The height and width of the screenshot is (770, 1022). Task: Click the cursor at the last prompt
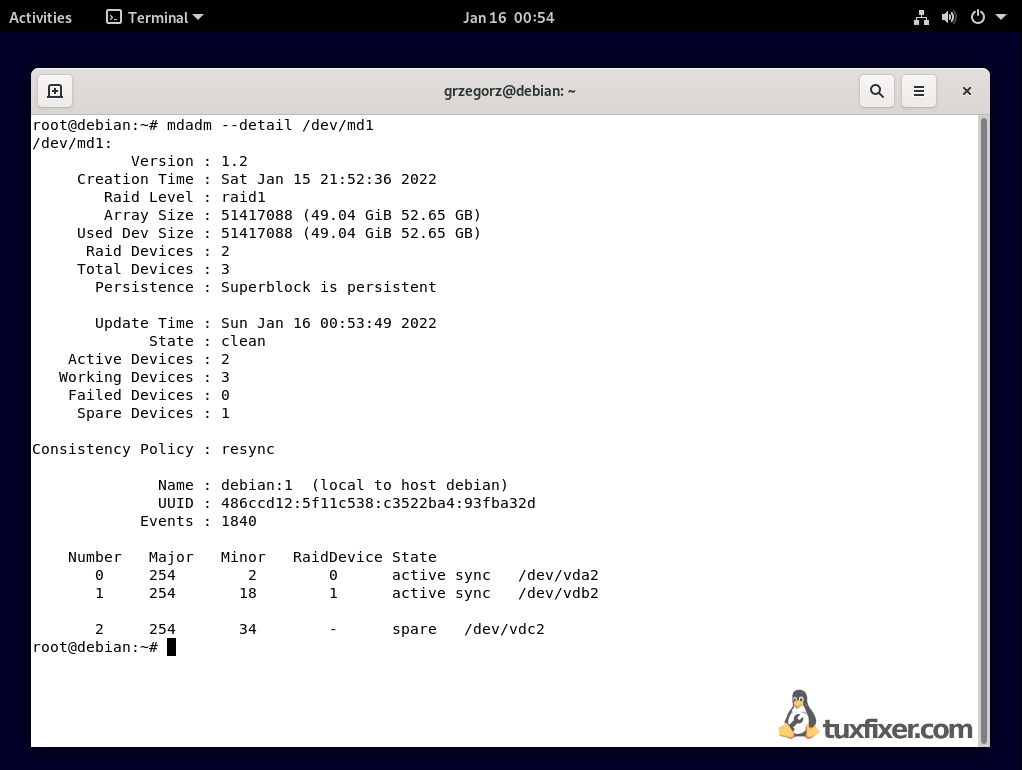[x=171, y=647]
